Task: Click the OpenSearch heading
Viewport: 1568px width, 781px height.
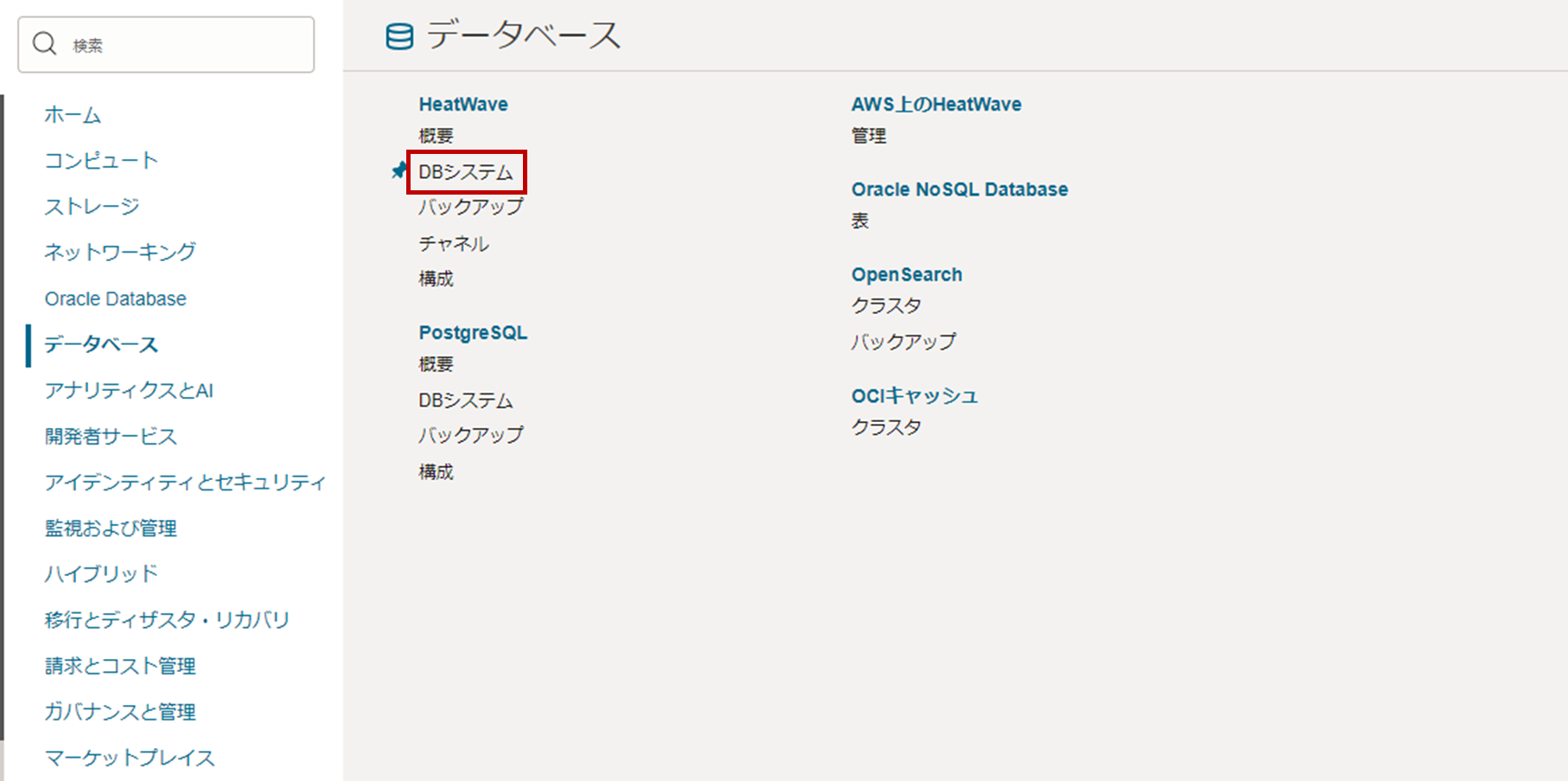Action: click(907, 274)
